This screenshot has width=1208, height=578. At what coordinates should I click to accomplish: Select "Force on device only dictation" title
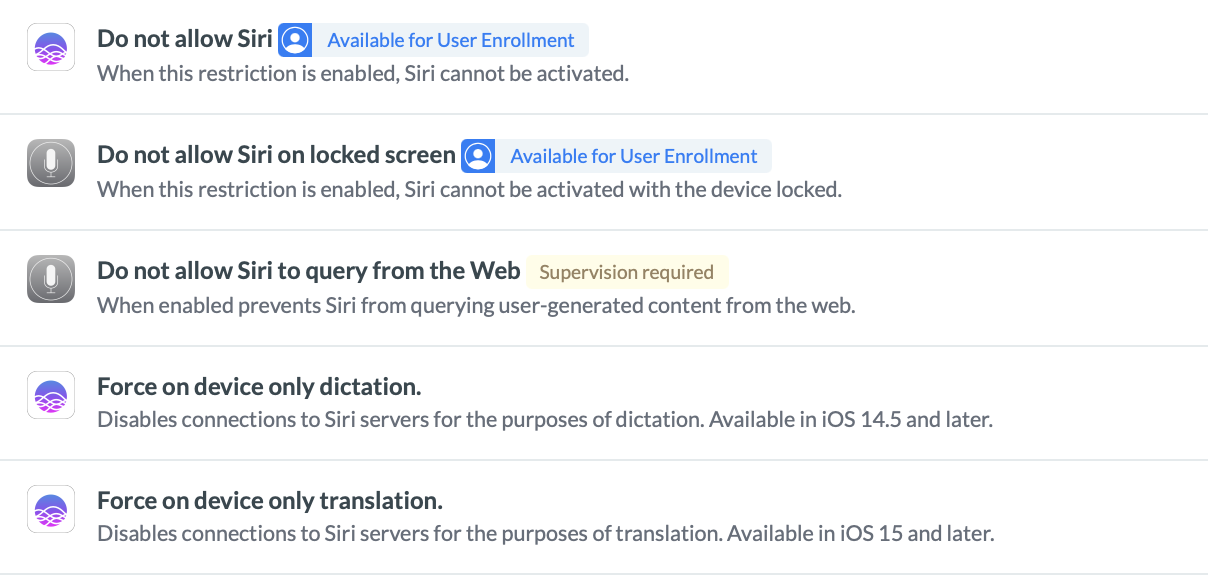click(x=259, y=387)
